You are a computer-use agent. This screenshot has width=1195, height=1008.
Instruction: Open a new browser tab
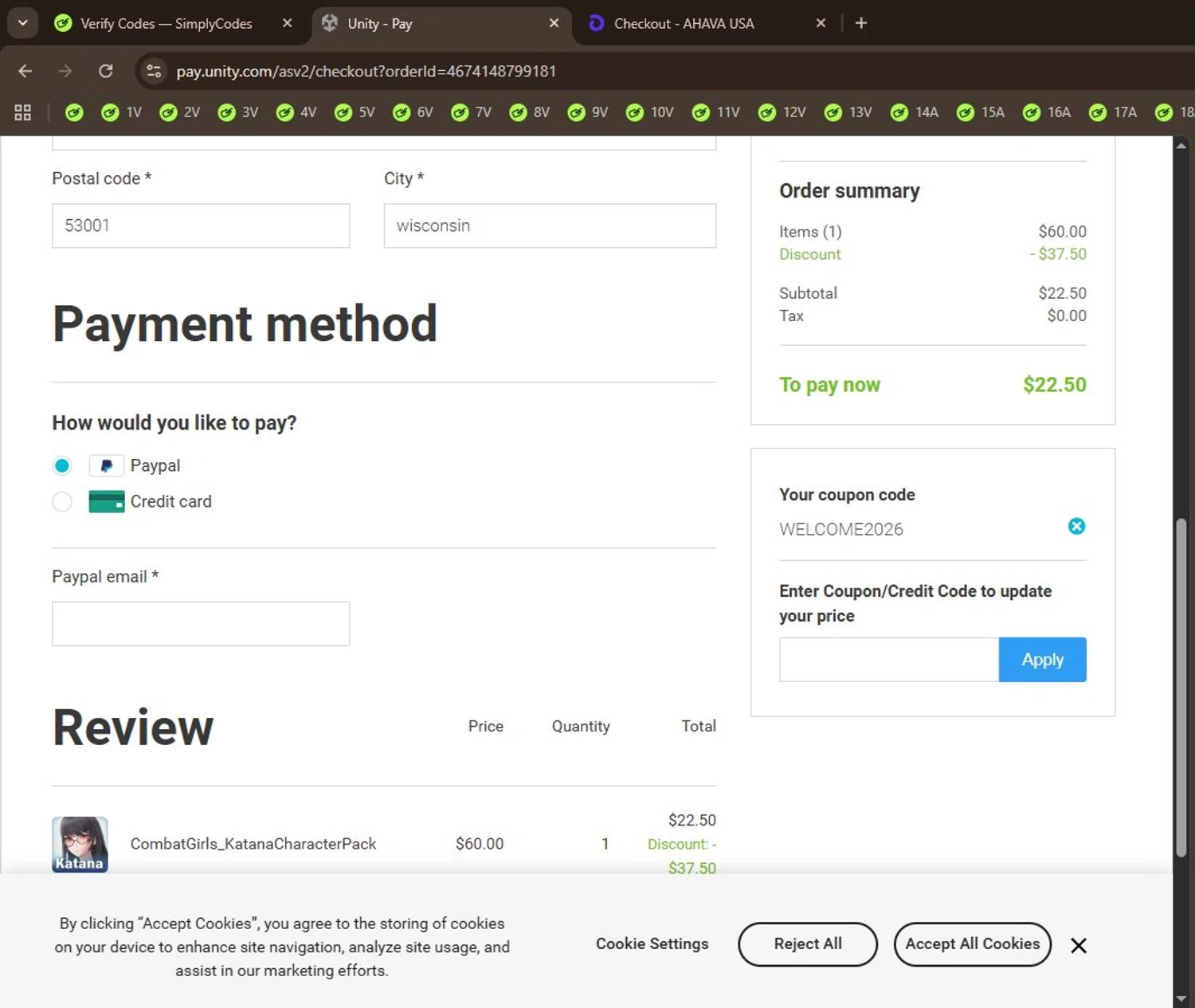pyautogui.click(x=860, y=23)
